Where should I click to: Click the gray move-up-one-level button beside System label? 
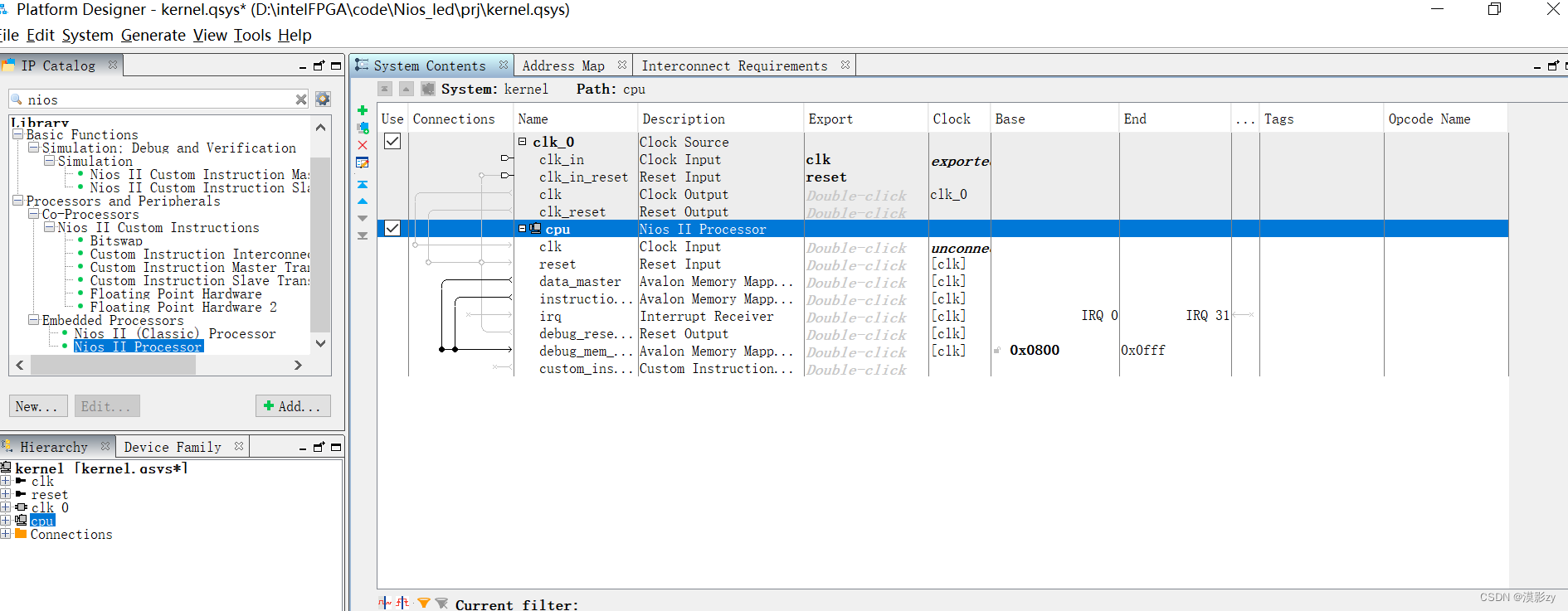(406, 89)
